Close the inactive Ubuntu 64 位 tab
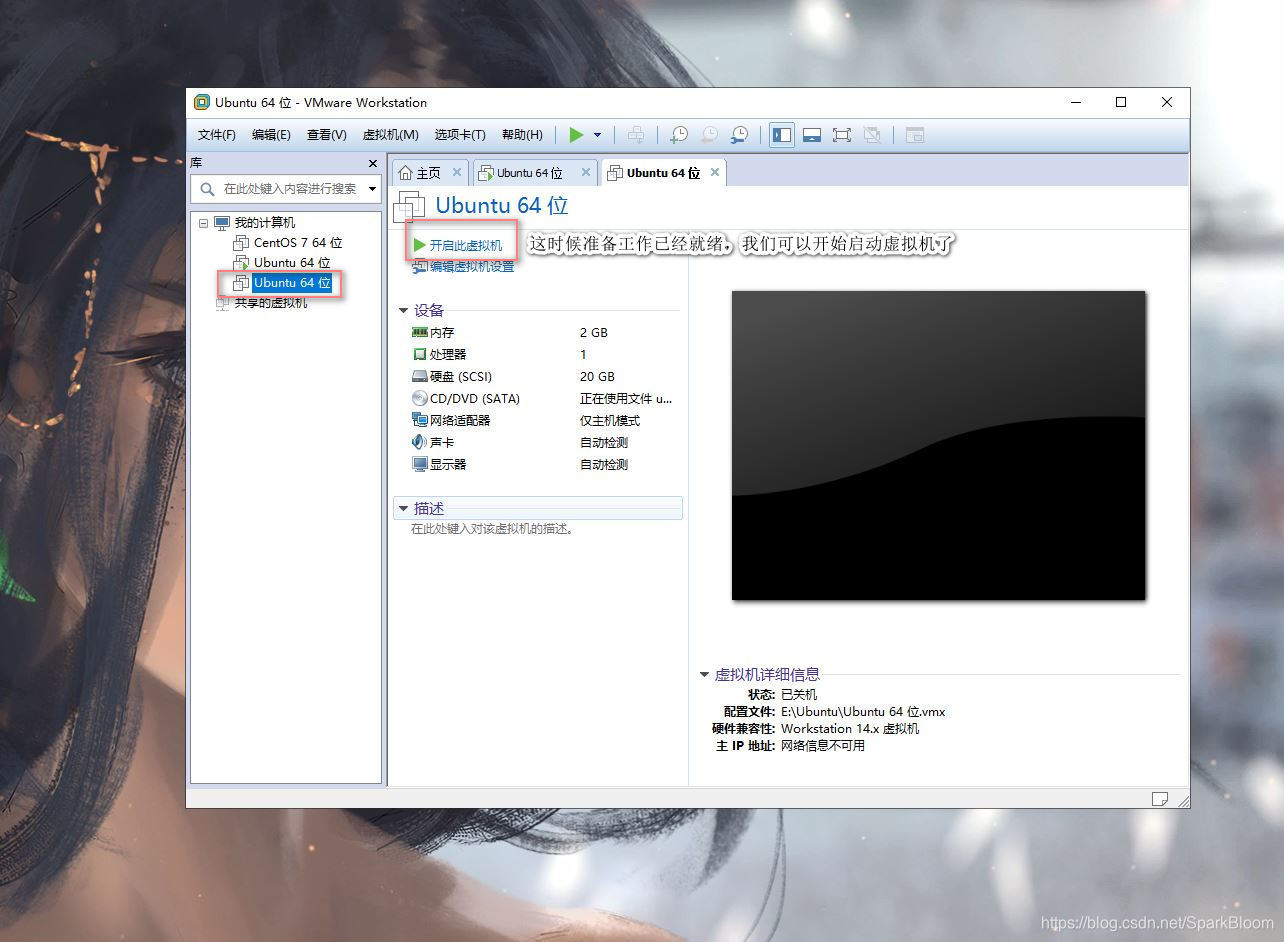Screen dimensions: 1284x942 click(586, 172)
